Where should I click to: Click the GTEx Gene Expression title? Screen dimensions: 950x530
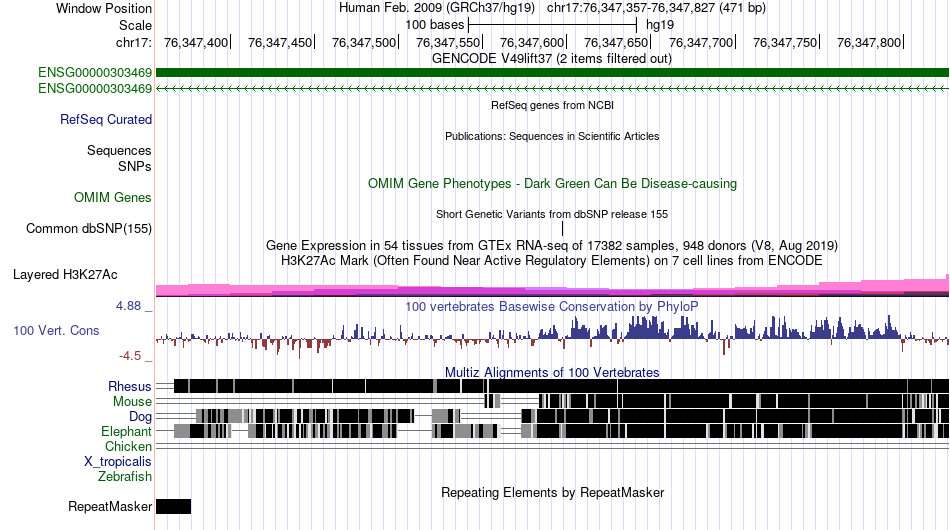point(552,246)
